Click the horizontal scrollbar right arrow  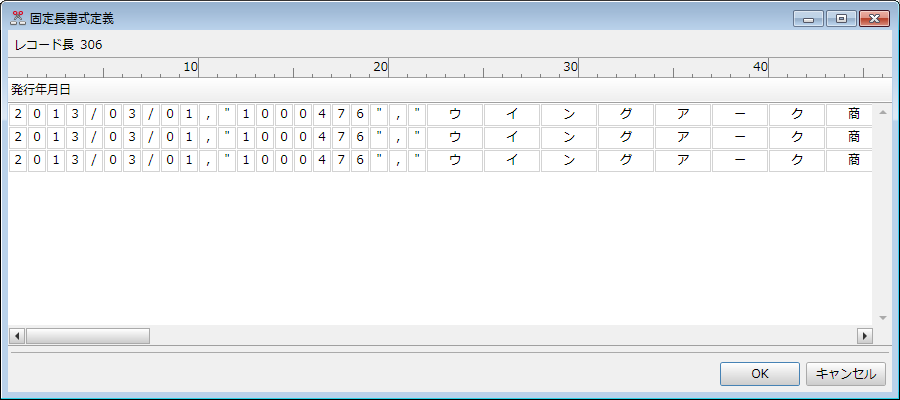tap(864, 336)
